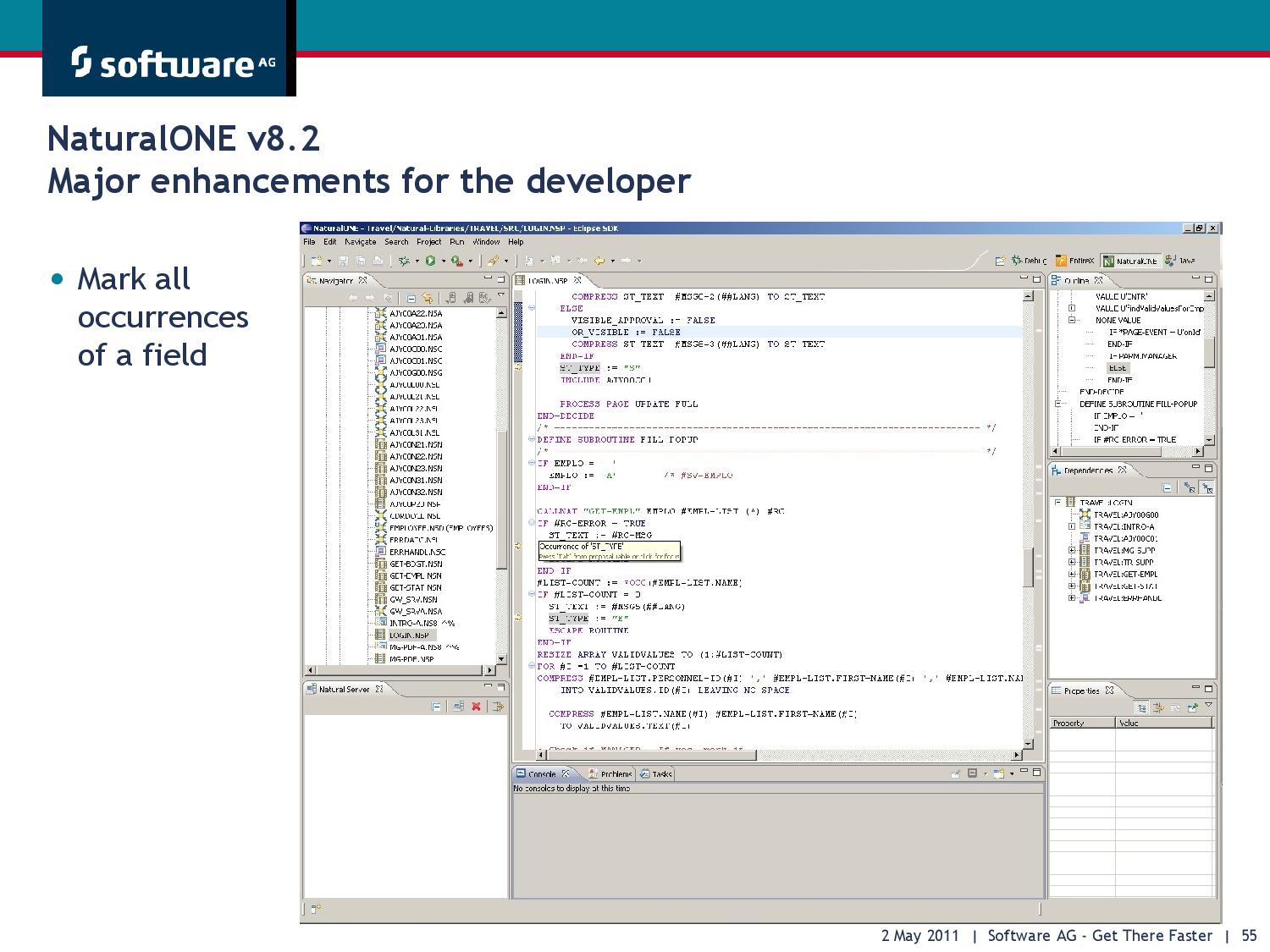Select ELSE item in Outline view

coord(1118,368)
